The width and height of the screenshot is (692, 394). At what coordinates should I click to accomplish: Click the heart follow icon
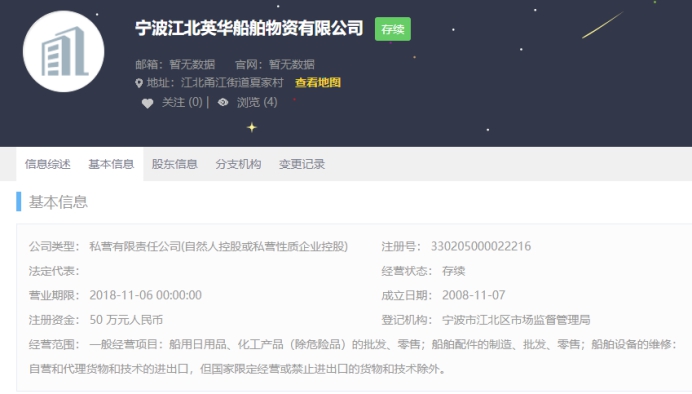147,103
